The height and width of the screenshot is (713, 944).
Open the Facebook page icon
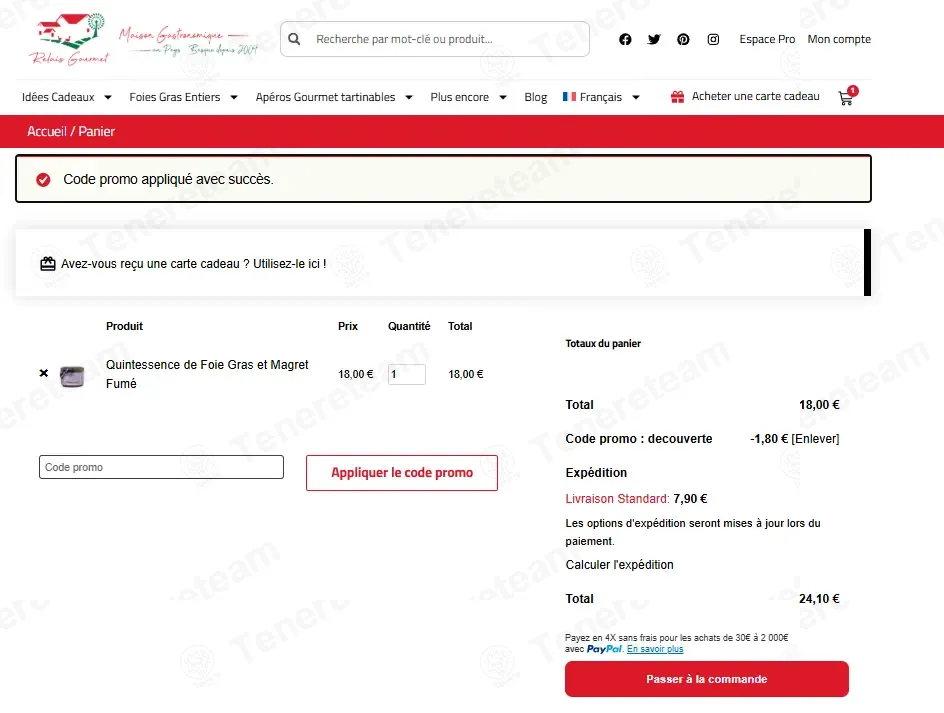[625, 39]
